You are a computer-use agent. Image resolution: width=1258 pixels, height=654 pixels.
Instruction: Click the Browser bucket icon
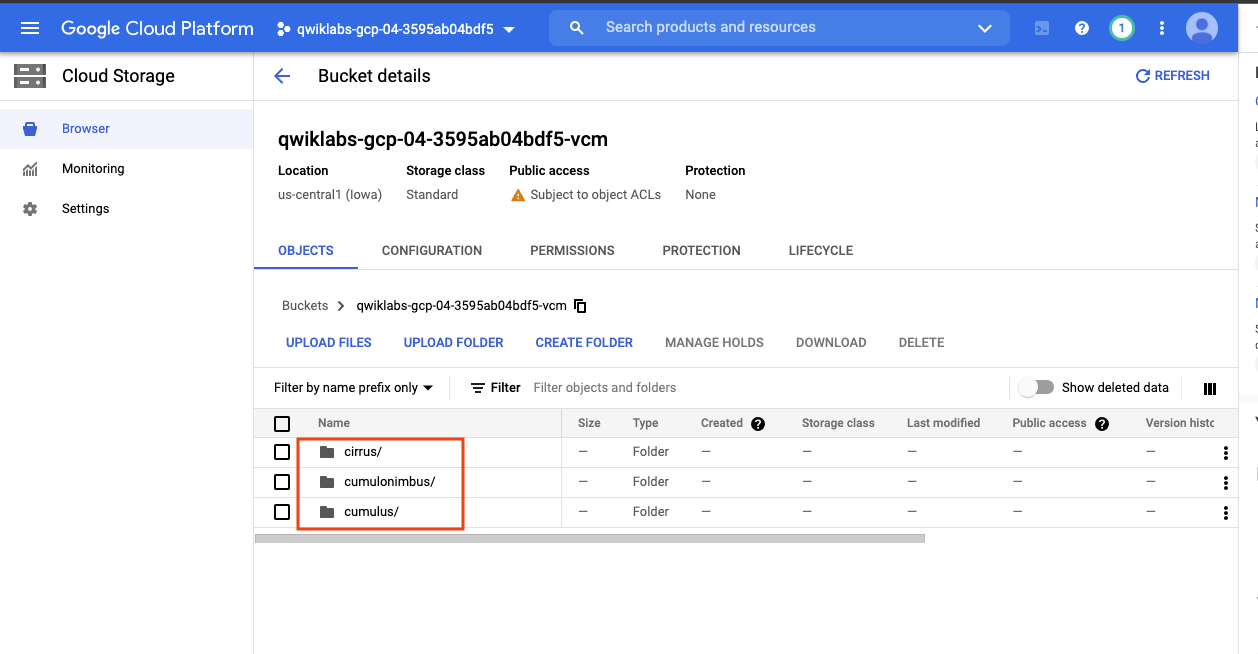(x=30, y=129)
